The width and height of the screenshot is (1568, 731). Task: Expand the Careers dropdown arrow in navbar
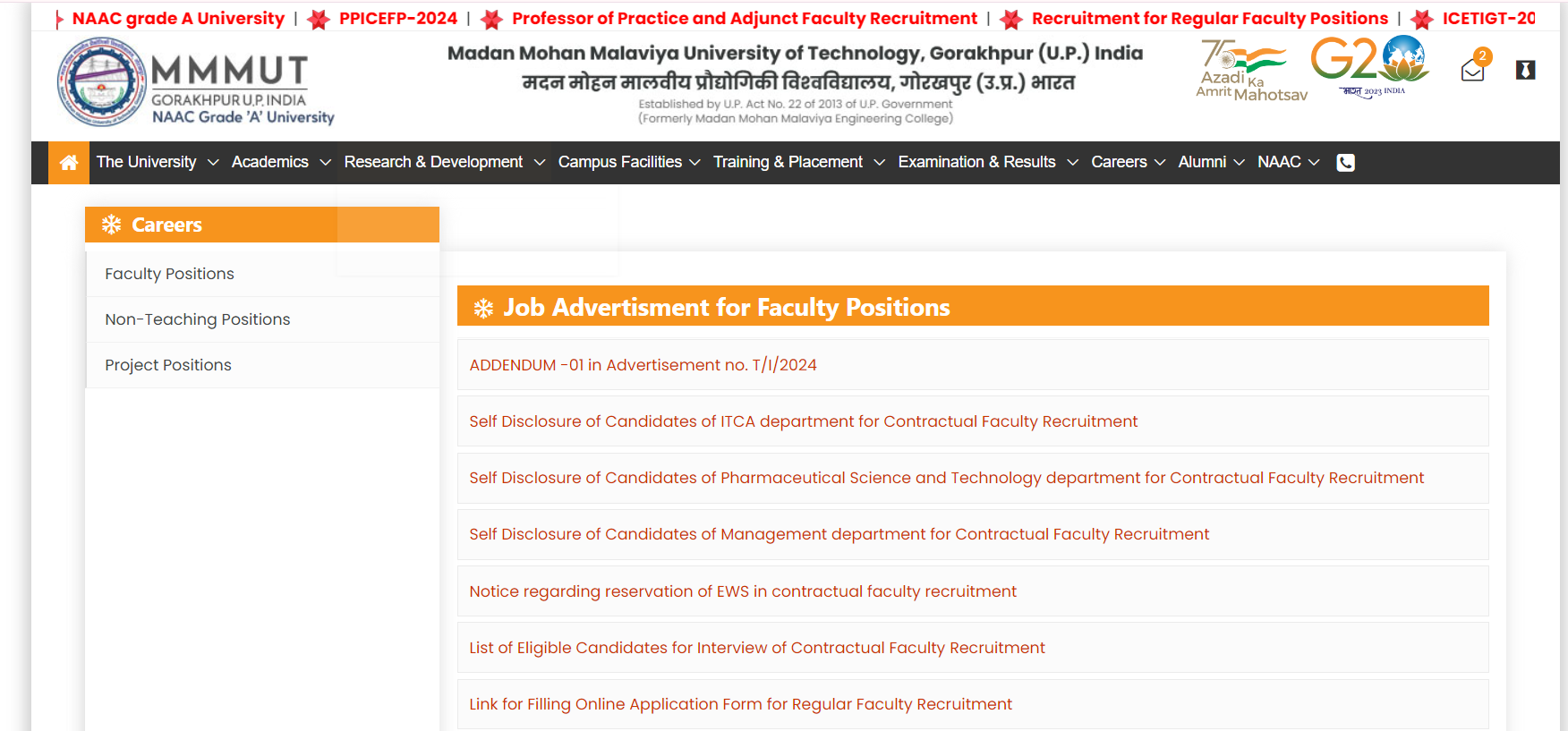point(1160,163)
